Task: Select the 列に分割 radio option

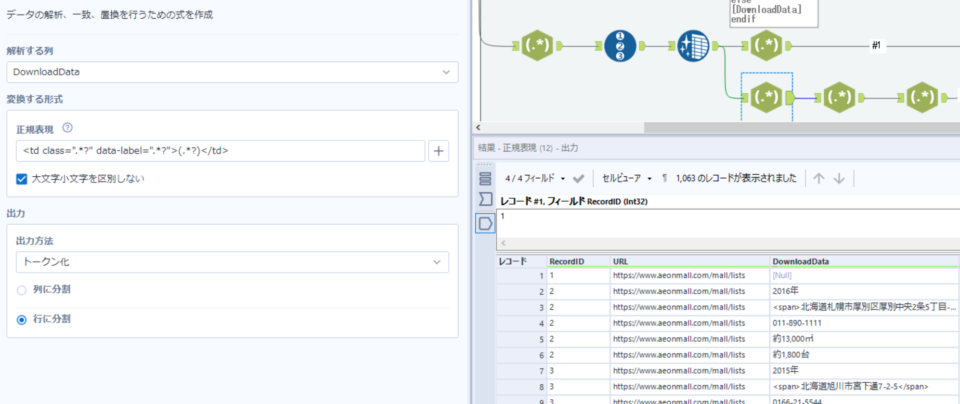Action: coord(21,290)
